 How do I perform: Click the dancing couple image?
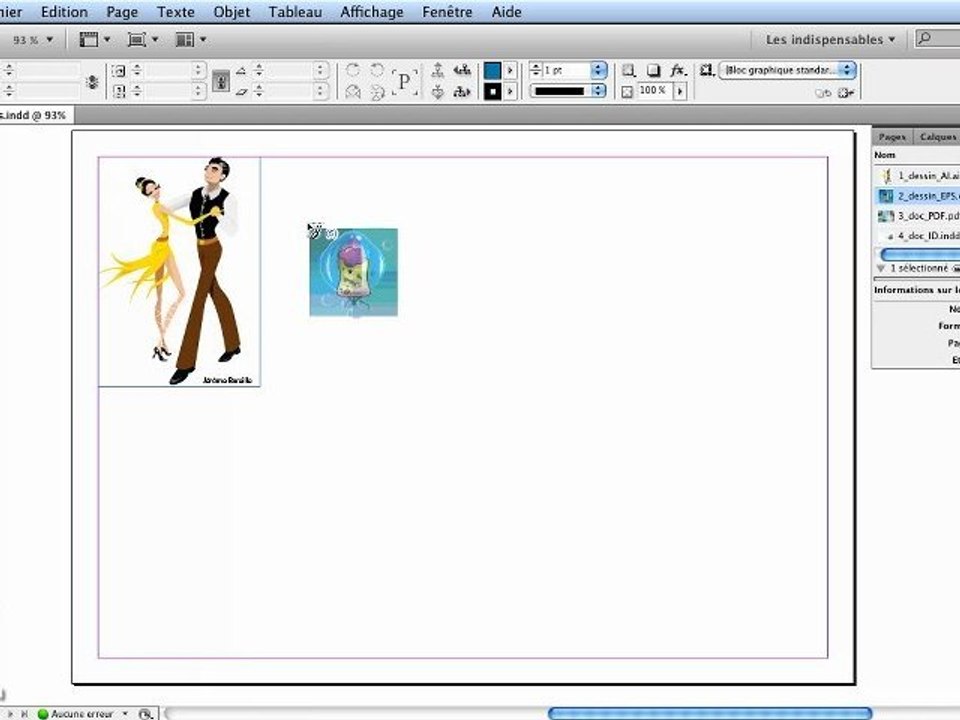(x=179, y=272)
